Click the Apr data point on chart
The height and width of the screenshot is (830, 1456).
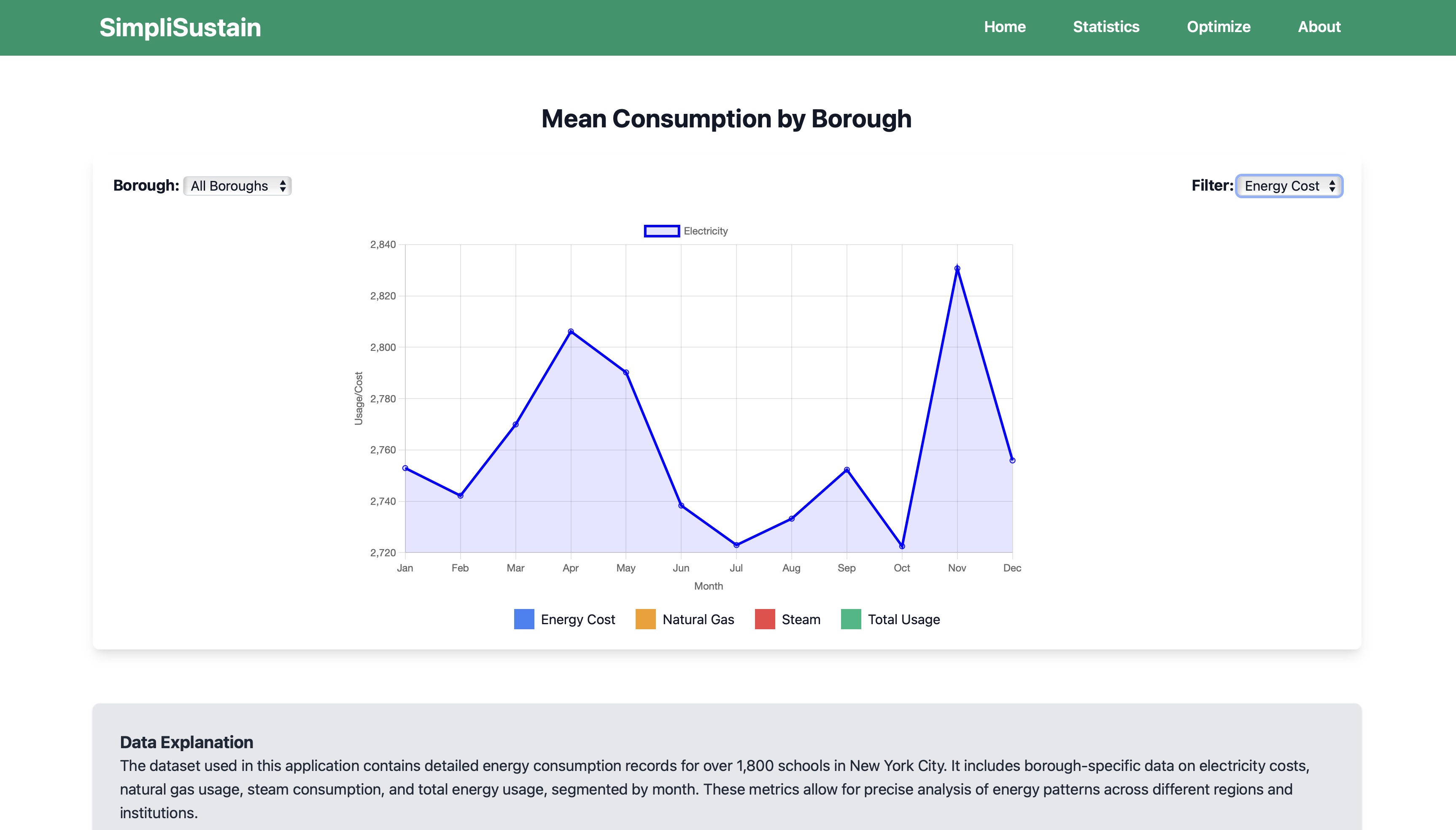pos(571,331)
